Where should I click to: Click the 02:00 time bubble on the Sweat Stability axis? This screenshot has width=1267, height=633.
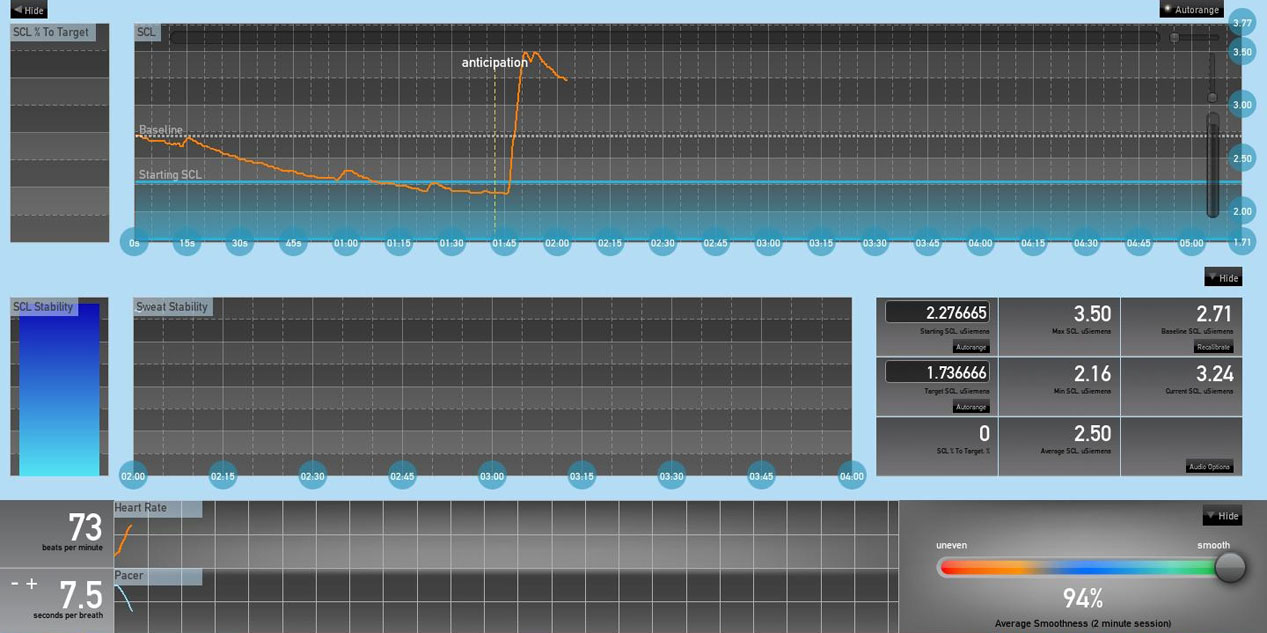pyautogui.click(x=134, y=477)
